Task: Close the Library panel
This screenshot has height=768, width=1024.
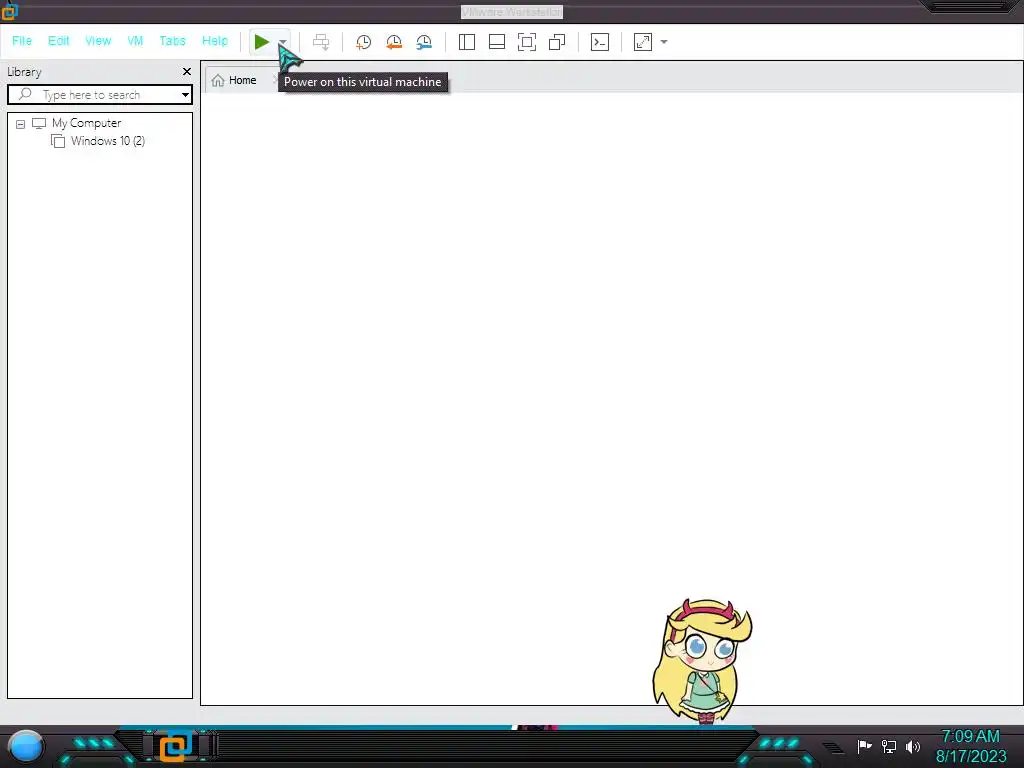Action: (x=187, y=71)
